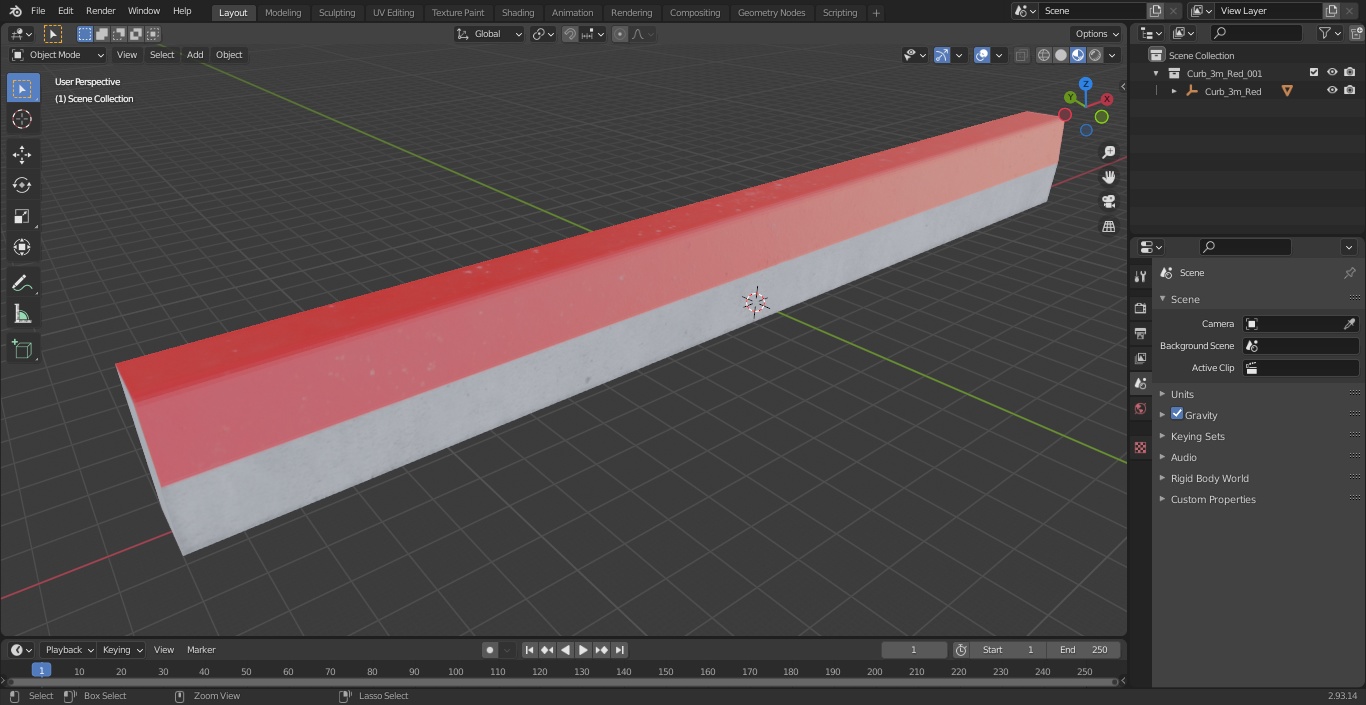Switch to the Geometry Nodes workspace tab

point(771,13)
